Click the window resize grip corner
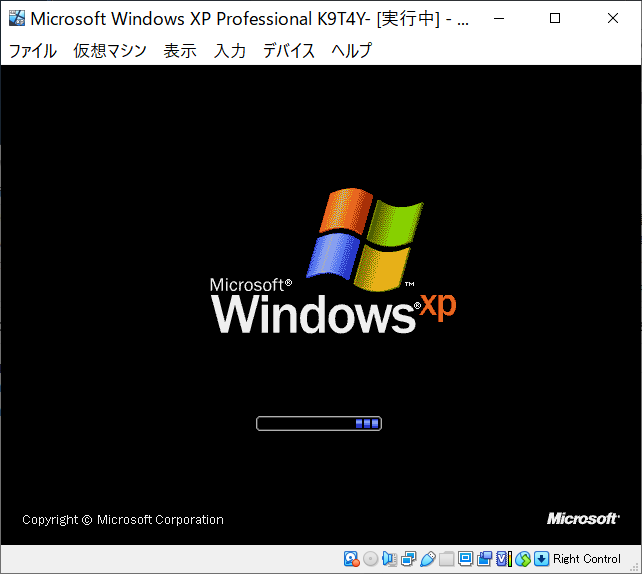This screenshot has height=574, width=642. [x=635, y=567]
